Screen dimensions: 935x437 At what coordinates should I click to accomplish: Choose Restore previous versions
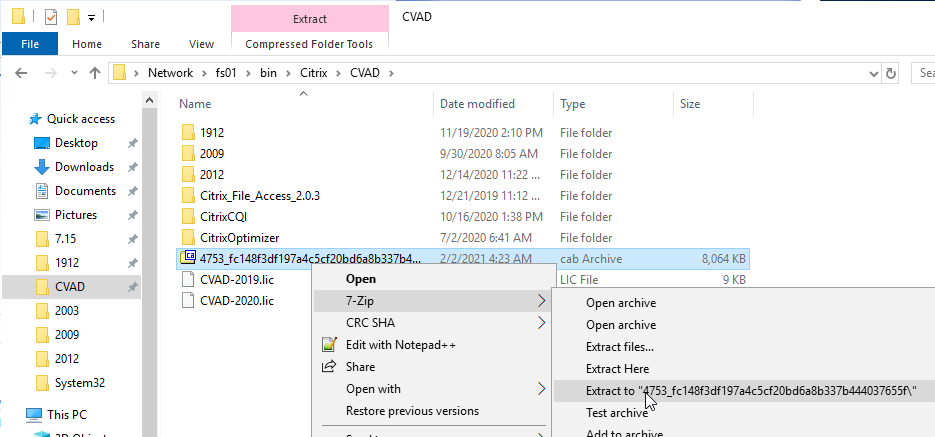tap(431, 411)
